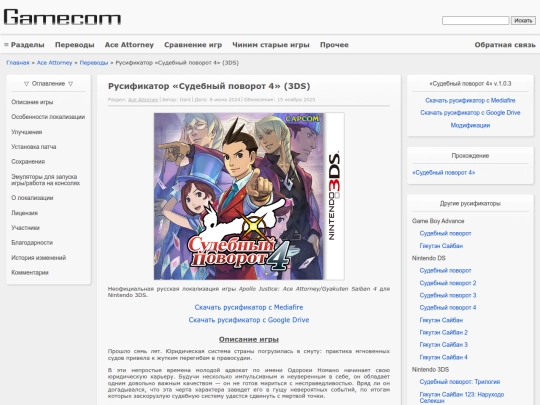Go to Переводы in breadcrumbs

pos(94,63)
